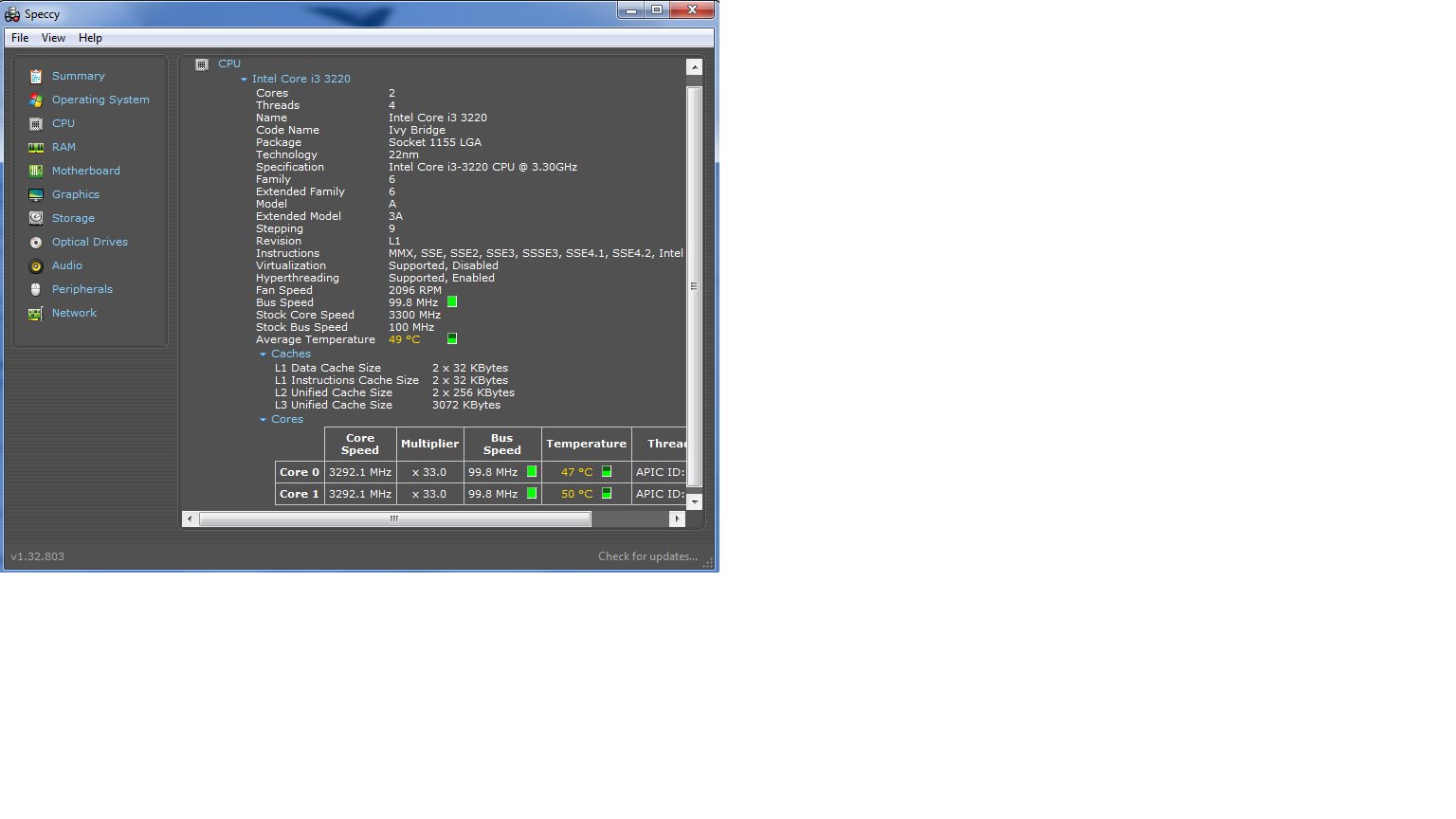
Task: Open the Operating System section
Action: pos(100,100)
